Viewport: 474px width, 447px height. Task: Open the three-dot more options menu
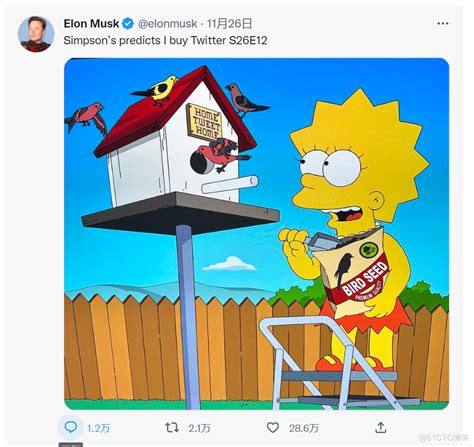(442, 23)
